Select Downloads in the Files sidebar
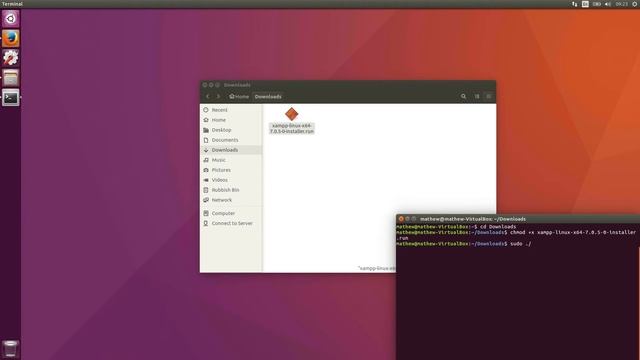The image size is (640, 360). 231,150
